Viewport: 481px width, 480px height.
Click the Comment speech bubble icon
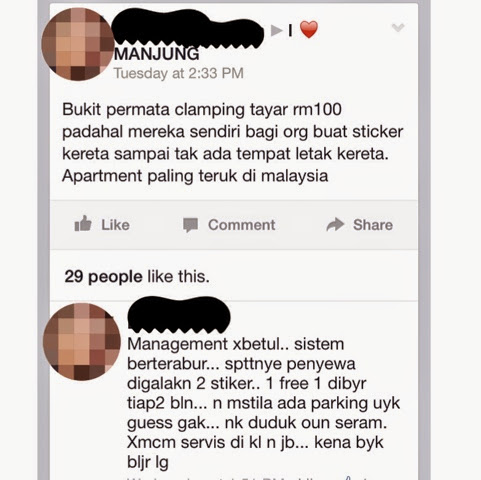(191, 225)
